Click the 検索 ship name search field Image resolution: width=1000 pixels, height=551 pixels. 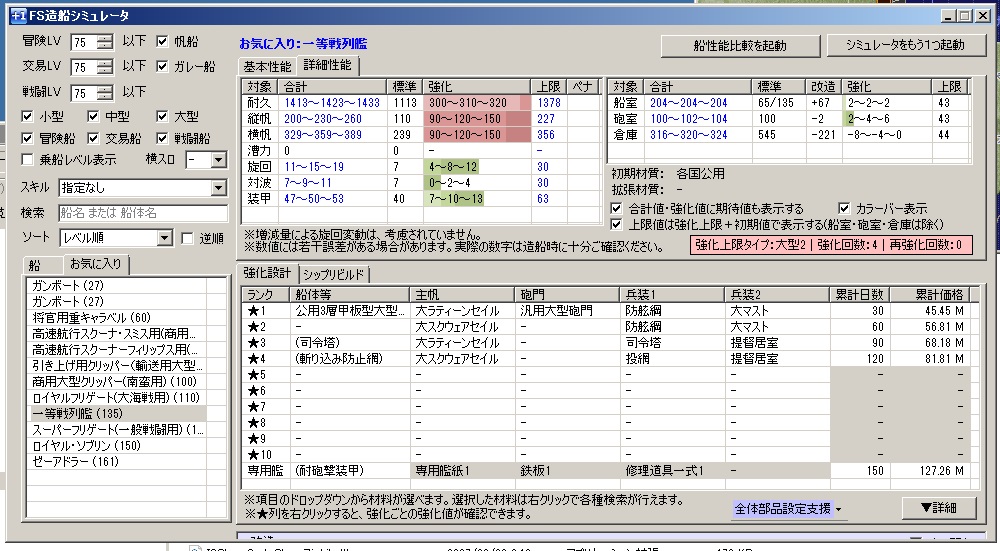point(143,213)
